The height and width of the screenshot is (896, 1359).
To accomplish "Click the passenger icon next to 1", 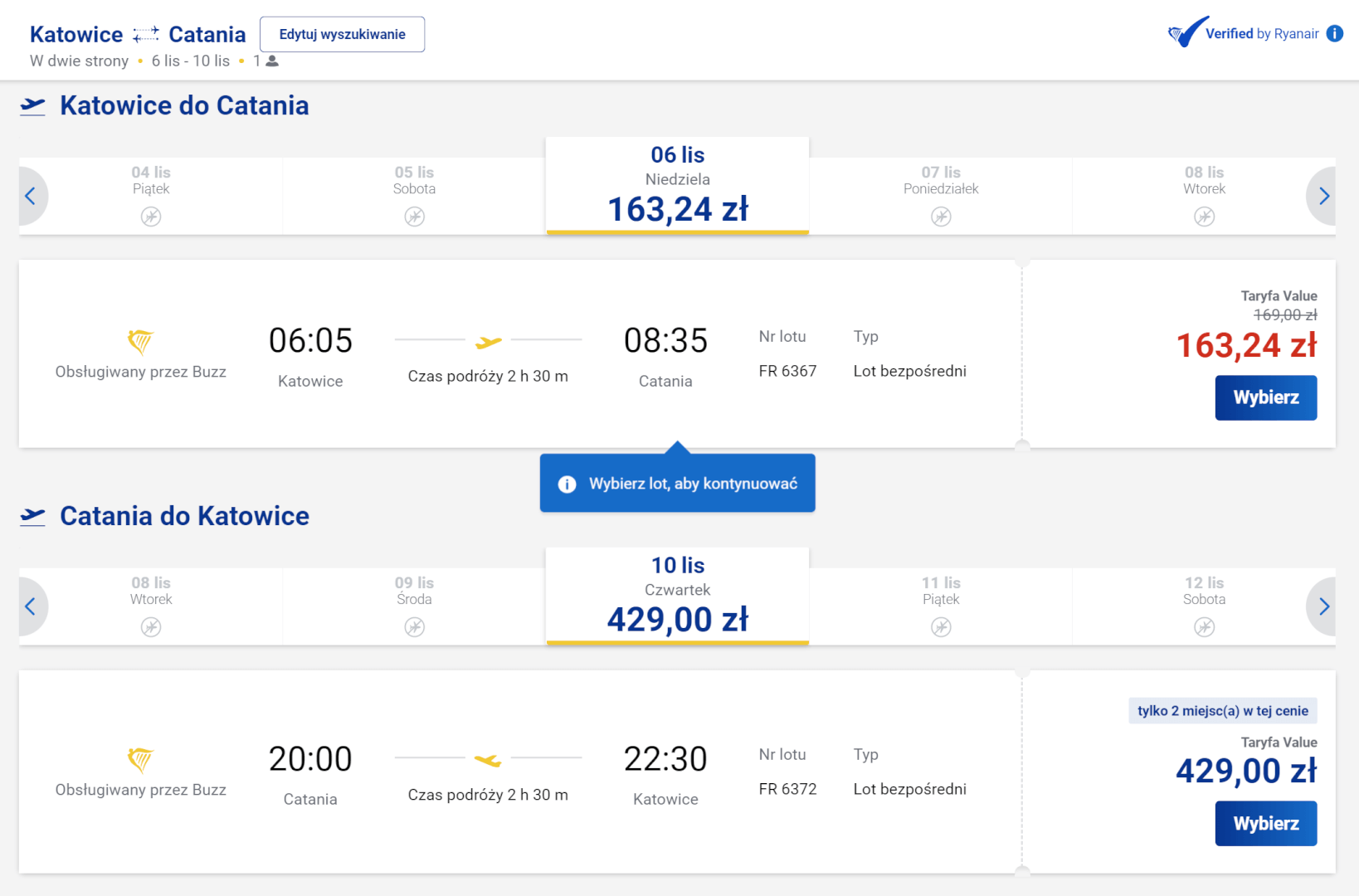I will coord(272,61).
